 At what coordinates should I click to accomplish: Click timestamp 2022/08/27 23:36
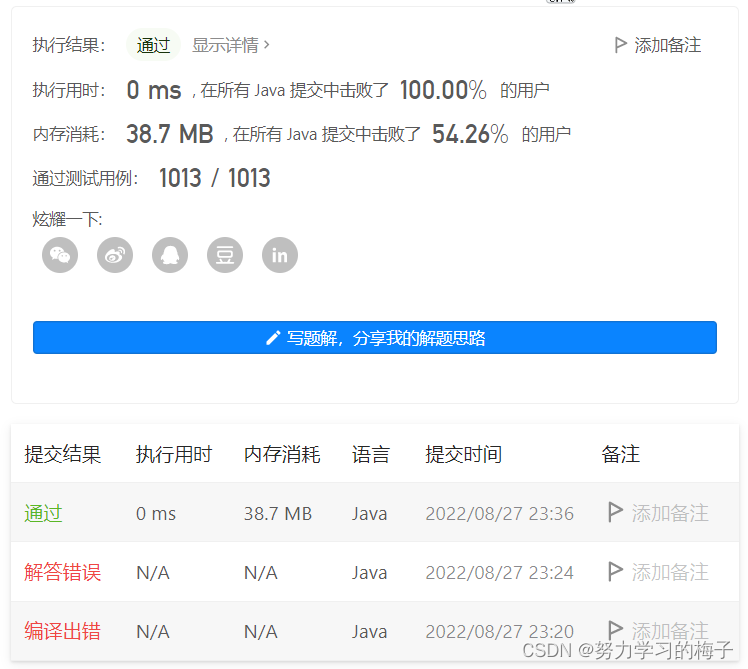tap(499, 514)
